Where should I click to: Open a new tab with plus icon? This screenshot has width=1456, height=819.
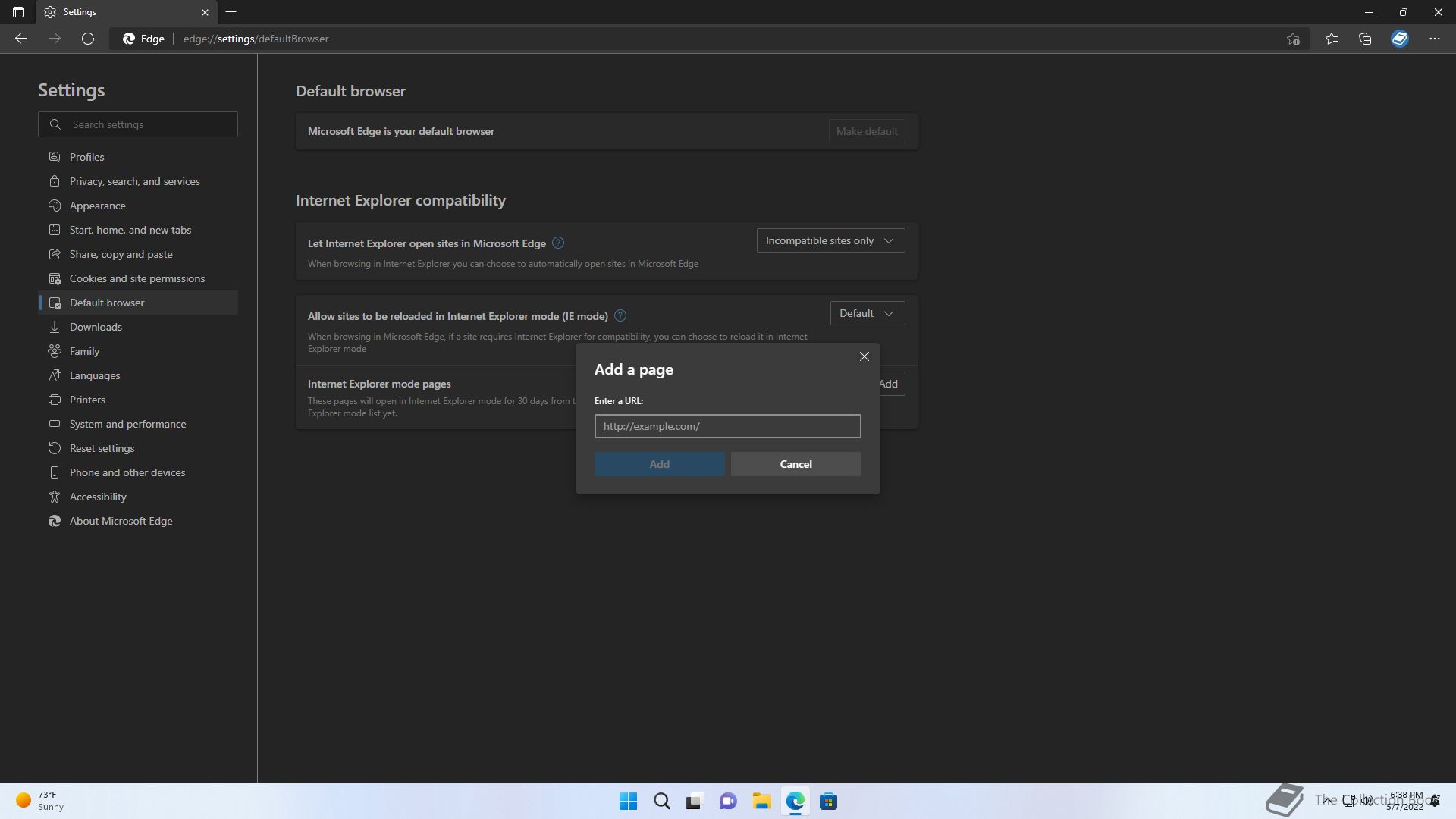tap(231, 12)
